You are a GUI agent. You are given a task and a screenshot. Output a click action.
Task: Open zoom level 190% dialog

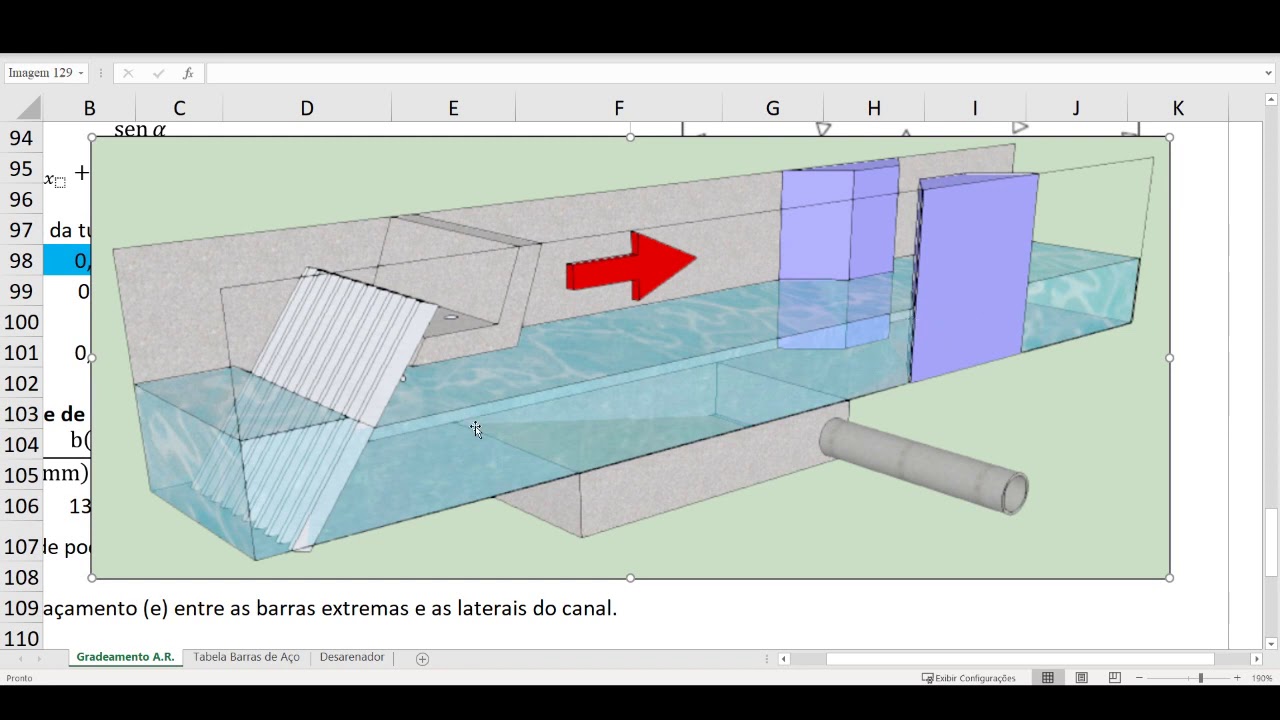coord(1261,678)
